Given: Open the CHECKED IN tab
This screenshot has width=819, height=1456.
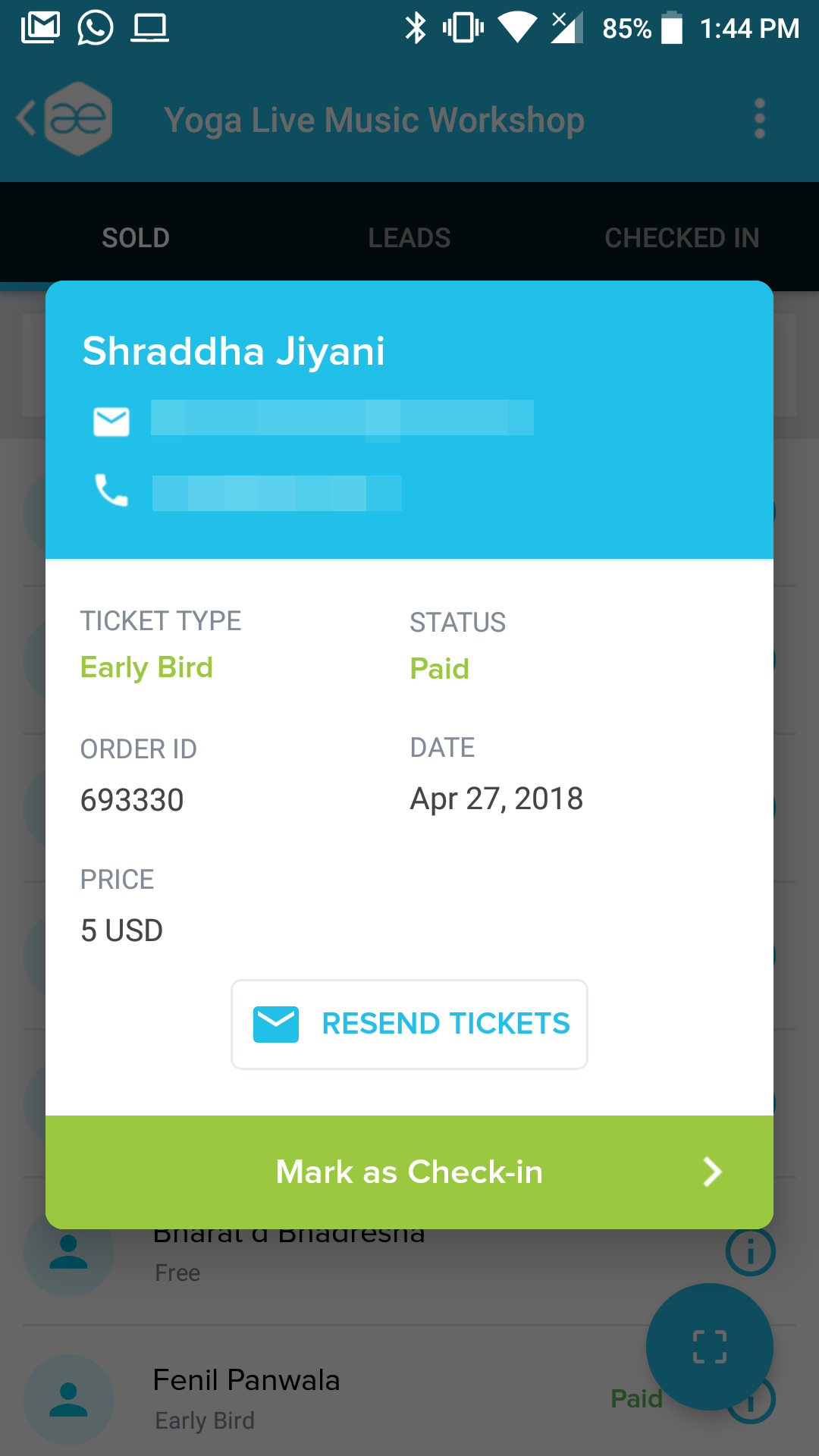Looking at the screenshot, I should click(682, 237).
